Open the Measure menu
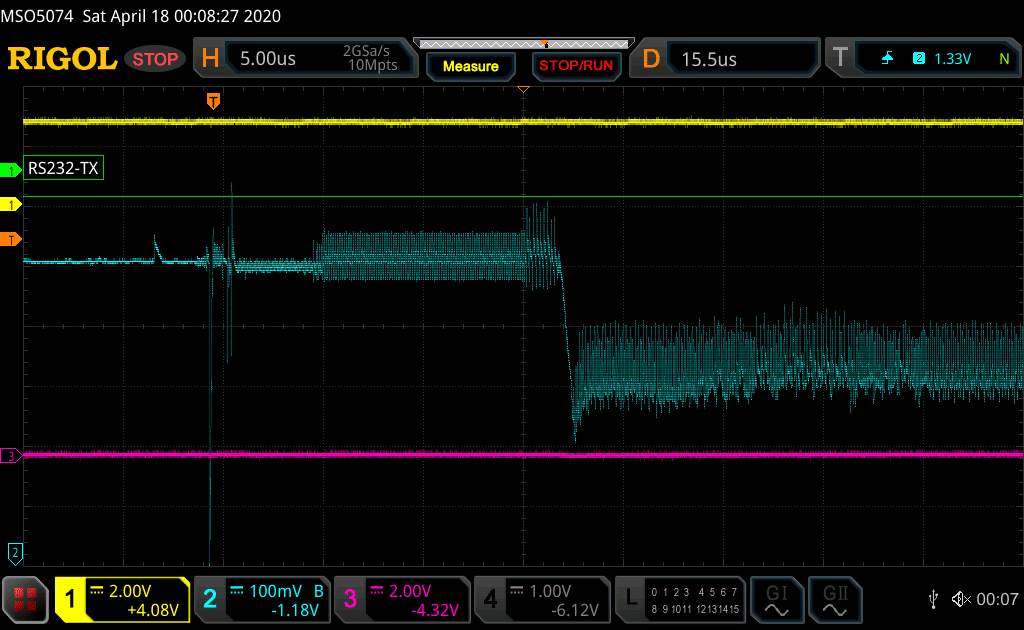The height and width of the screenshot is (630, 1024). (470, 66)
